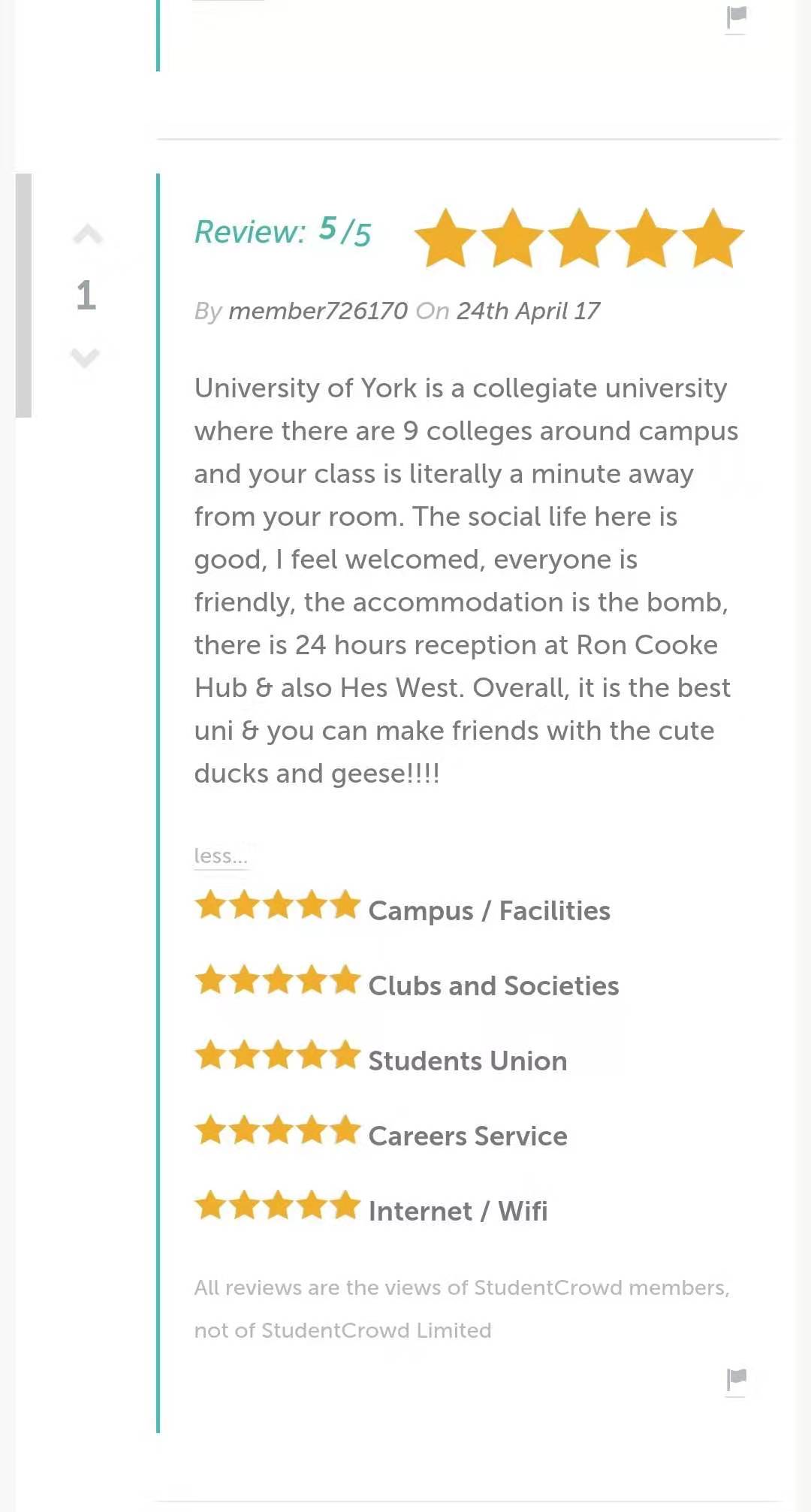Click Students Union star rating

point(277,1055)
